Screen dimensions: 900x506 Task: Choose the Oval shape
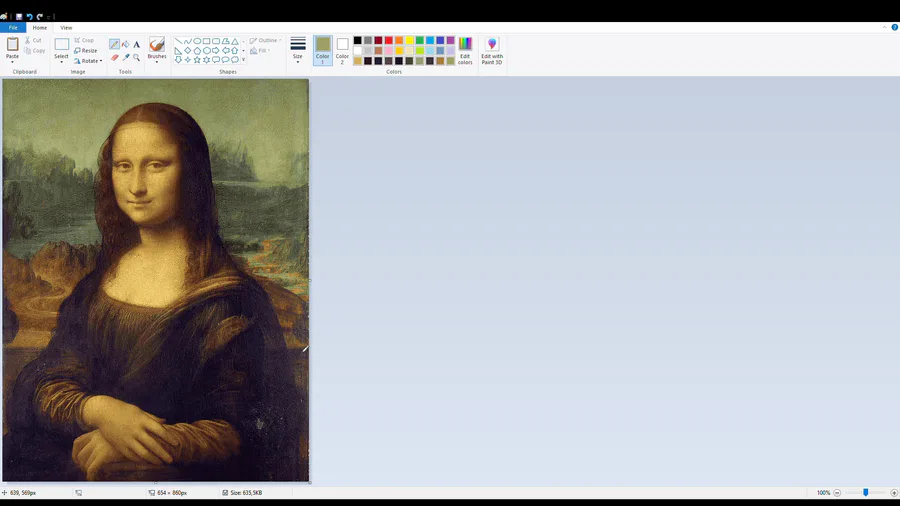(x=197, y=41)
